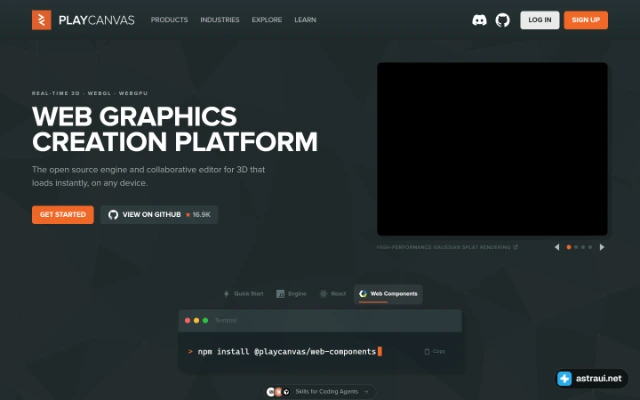Screen dimensions: 640x400
Task: Click the Log In button
Action: pos(540,20)
